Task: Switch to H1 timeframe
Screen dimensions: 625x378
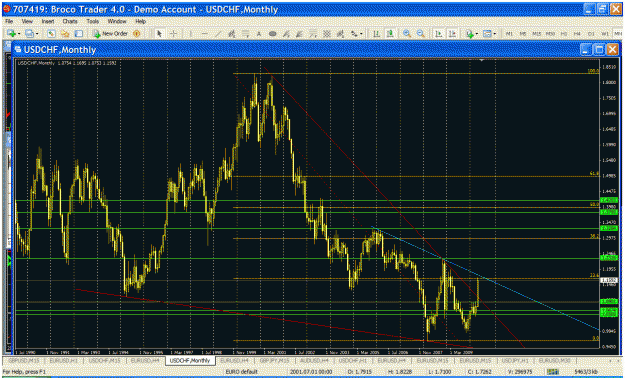Action: click(x=564, y=34)
